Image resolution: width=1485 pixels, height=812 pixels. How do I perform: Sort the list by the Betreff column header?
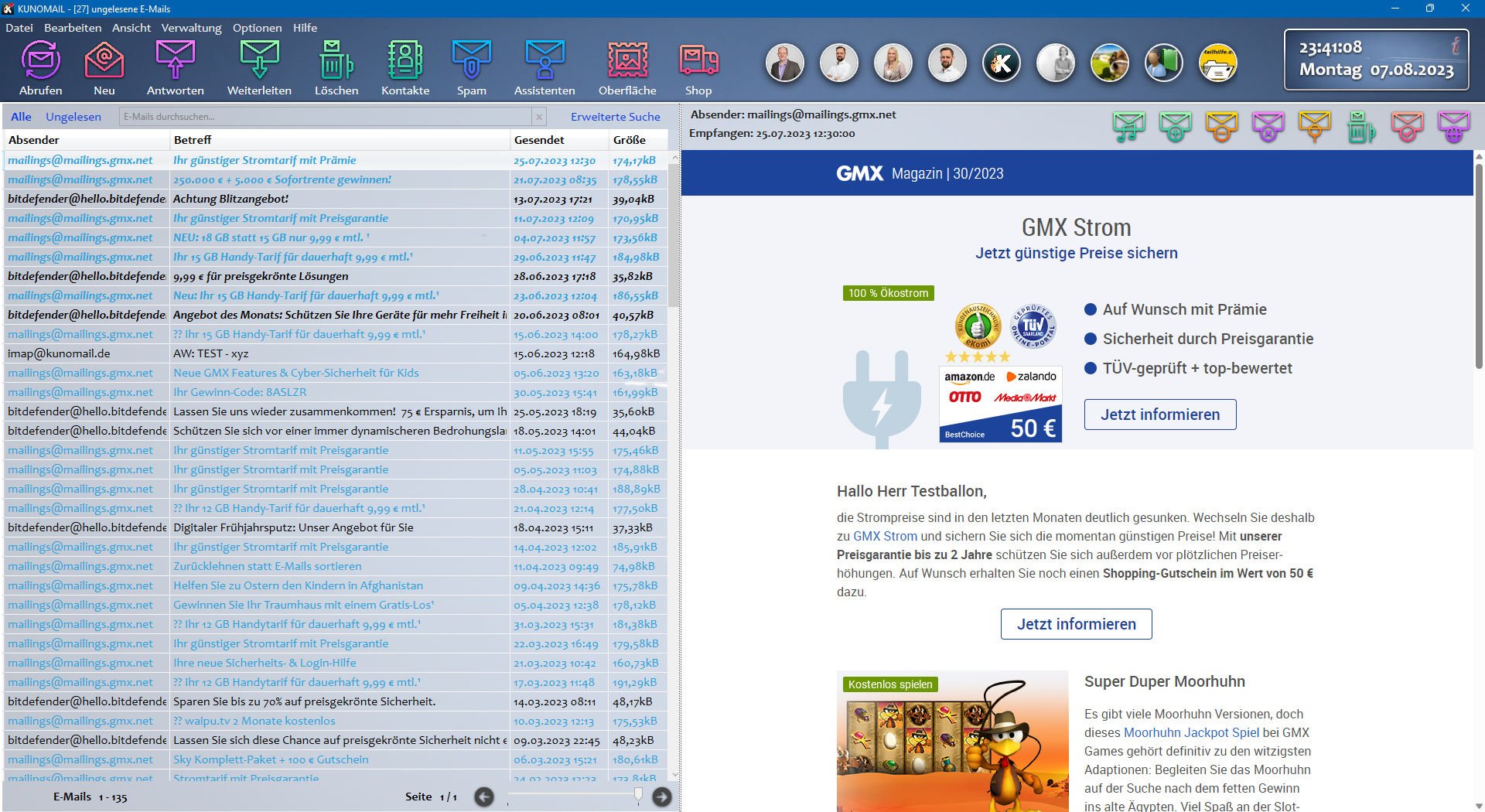(340, 140)
